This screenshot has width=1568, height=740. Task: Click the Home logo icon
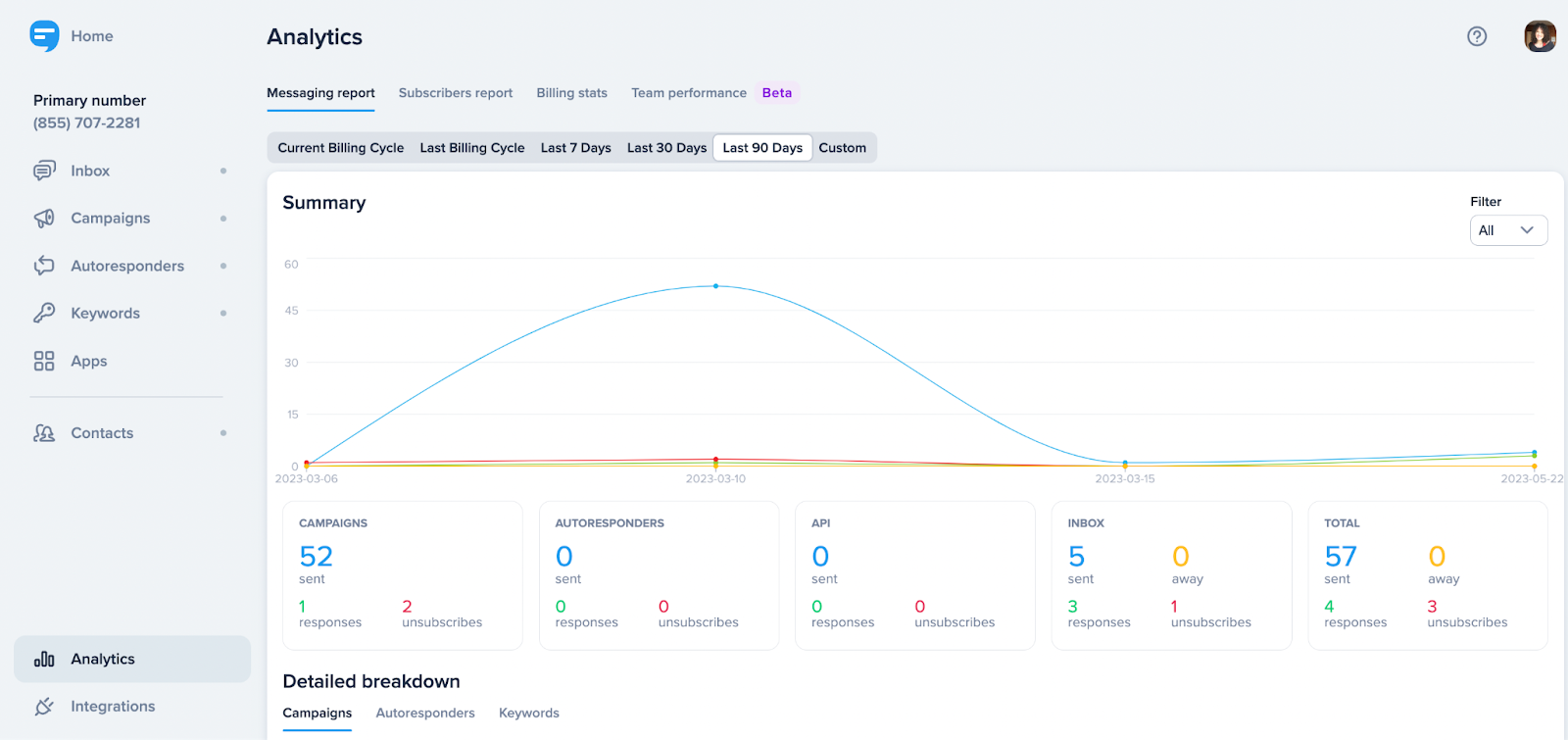[44, 36]
